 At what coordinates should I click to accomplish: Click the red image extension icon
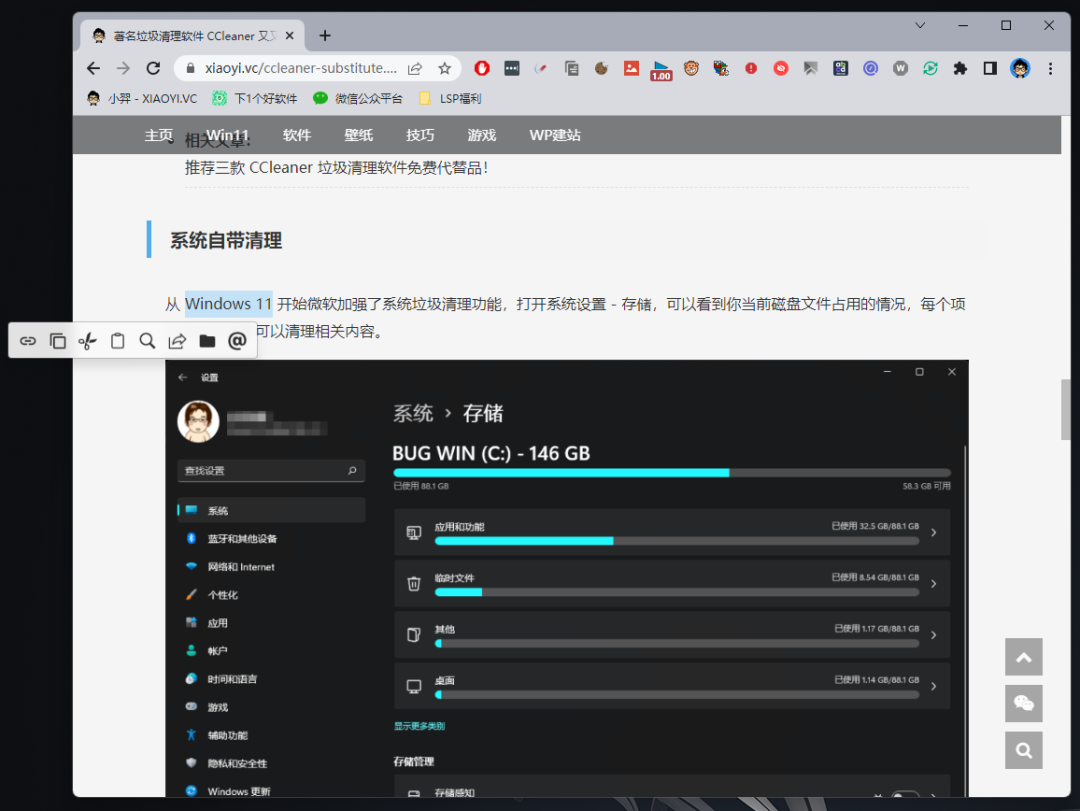631,68
